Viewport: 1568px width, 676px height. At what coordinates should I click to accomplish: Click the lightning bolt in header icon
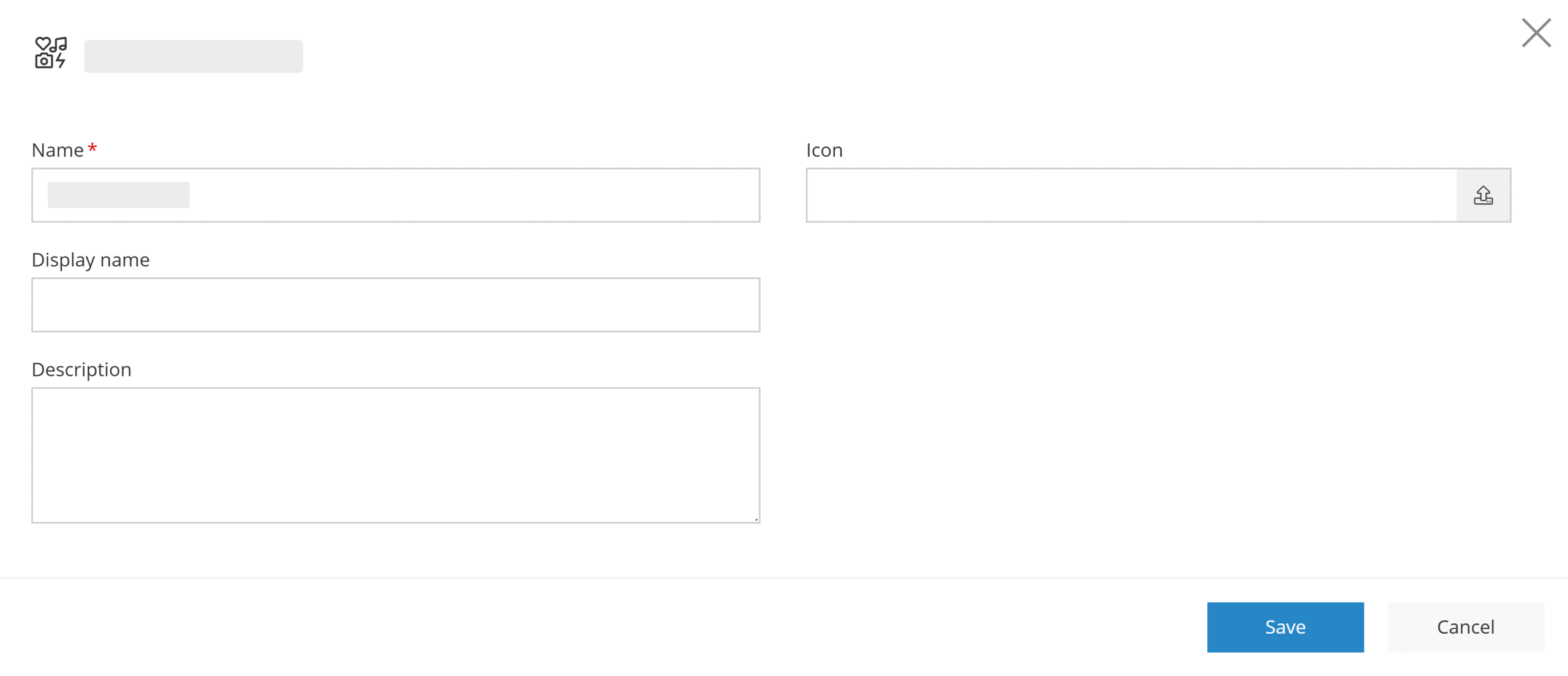(x=61, y=61)
